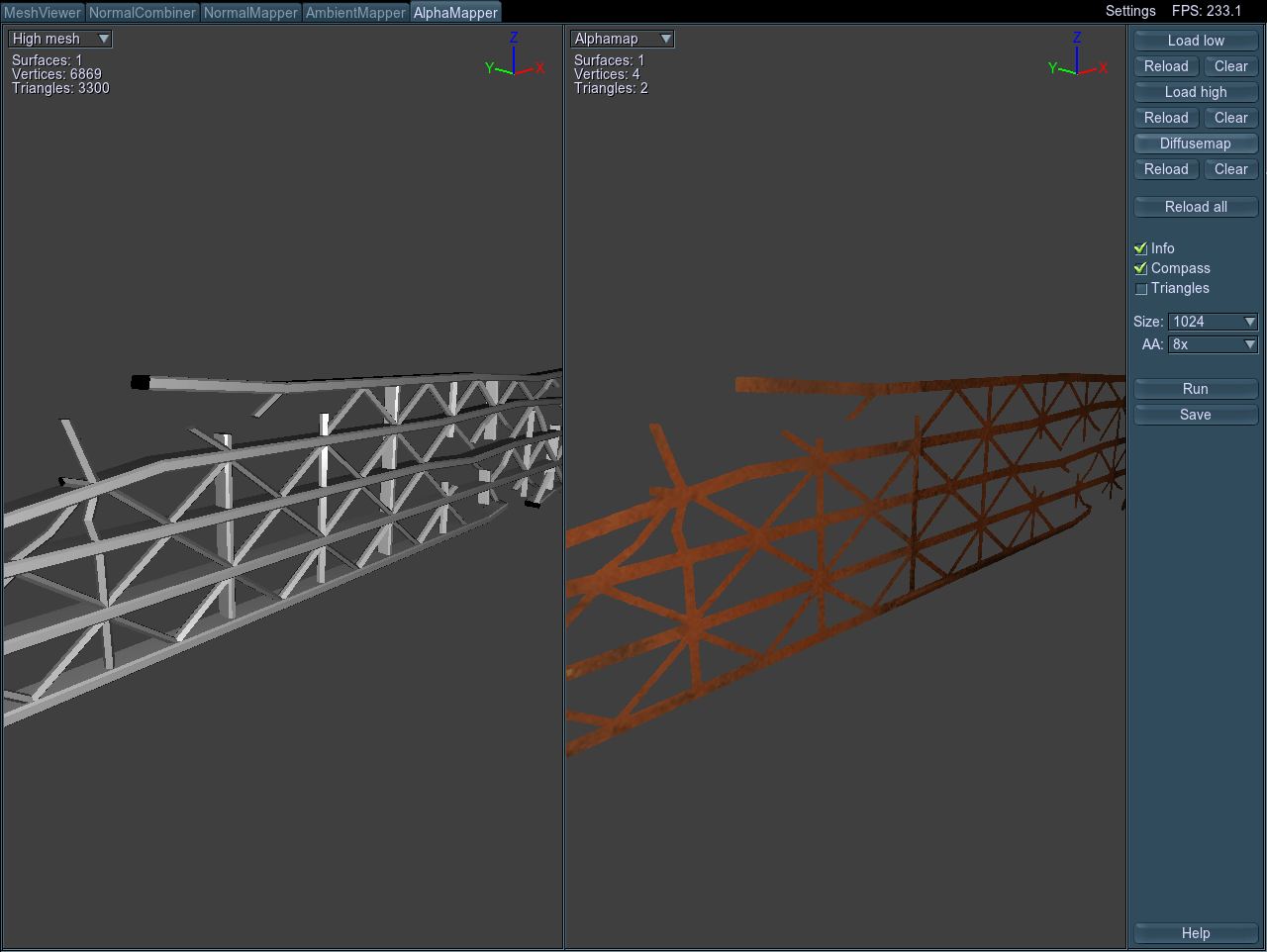Uncheck the Compass option
The width and height of the screenshot is (1267, 952).
[x=1141, y=269]
